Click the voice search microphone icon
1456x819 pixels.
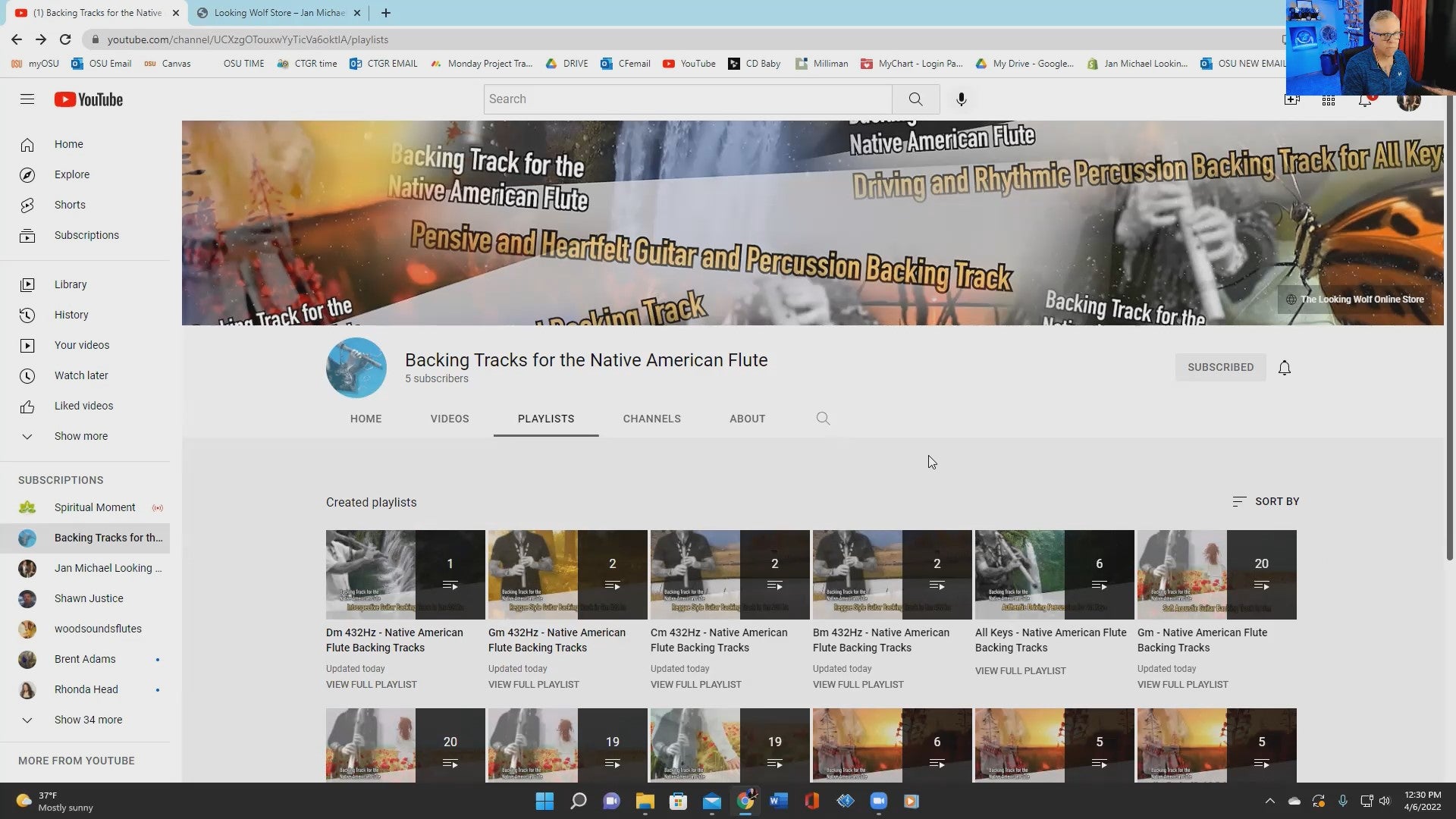961,99
